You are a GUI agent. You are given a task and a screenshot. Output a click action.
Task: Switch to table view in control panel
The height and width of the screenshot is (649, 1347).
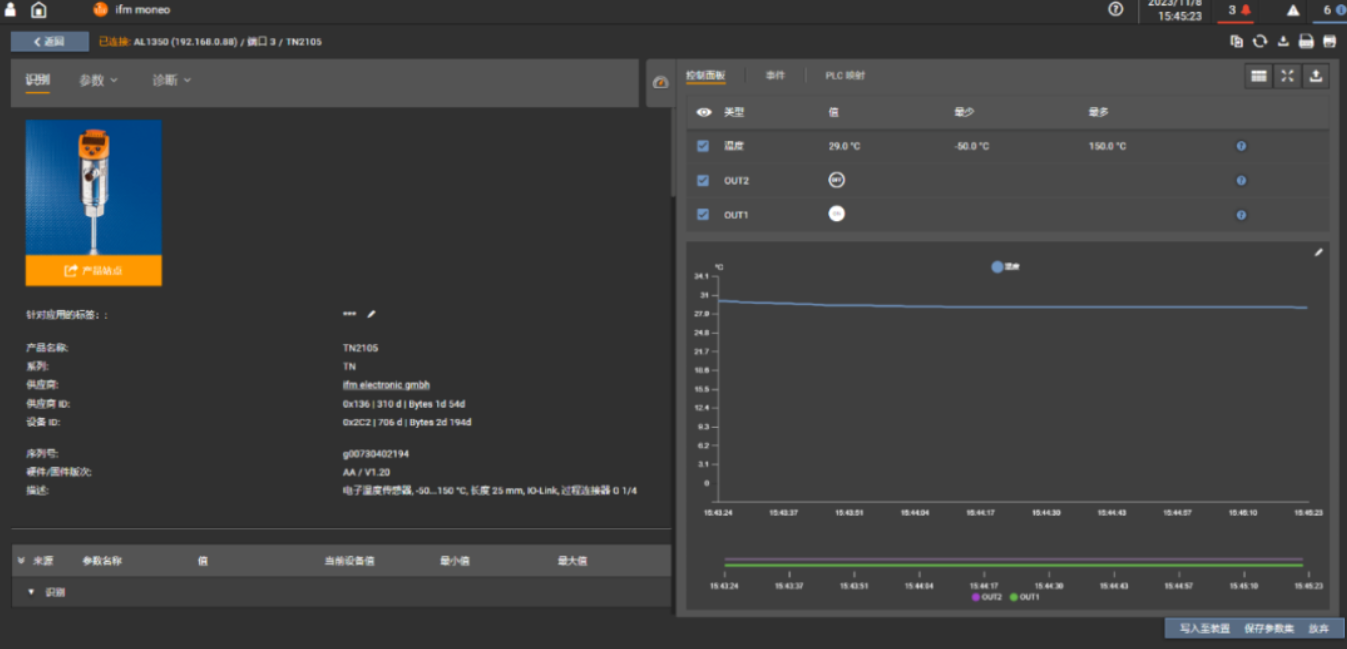(1259, 76)
